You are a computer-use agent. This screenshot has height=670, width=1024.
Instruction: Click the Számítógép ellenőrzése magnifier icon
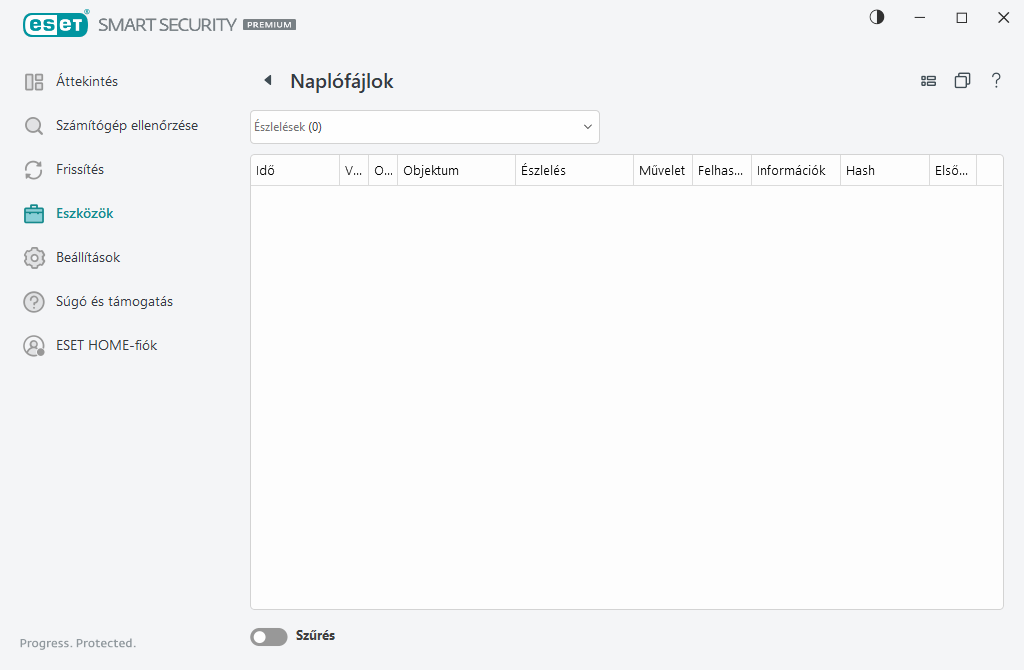[34, 126]
